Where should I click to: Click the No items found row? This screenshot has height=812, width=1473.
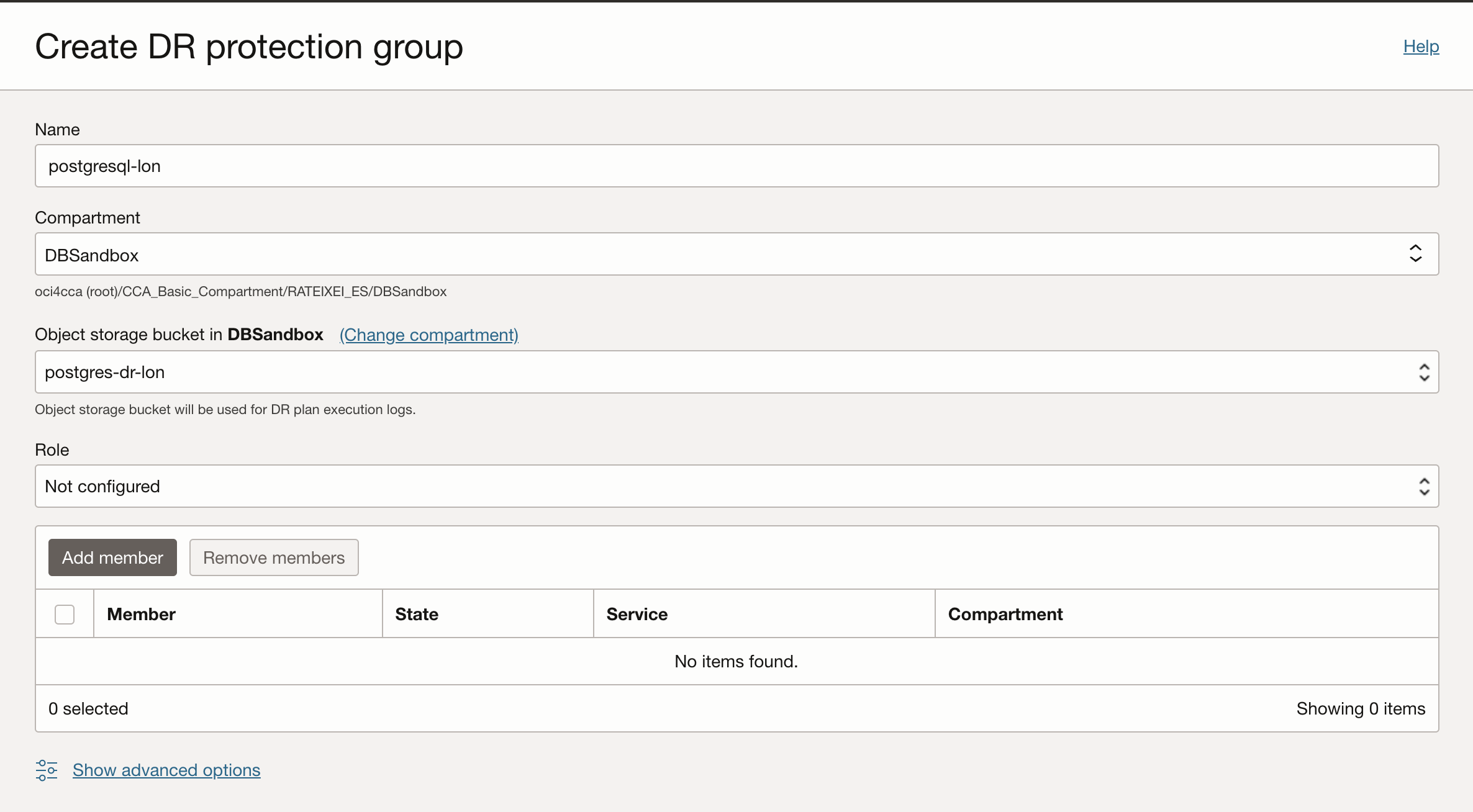pyautogui.click(x=736, y=661)
